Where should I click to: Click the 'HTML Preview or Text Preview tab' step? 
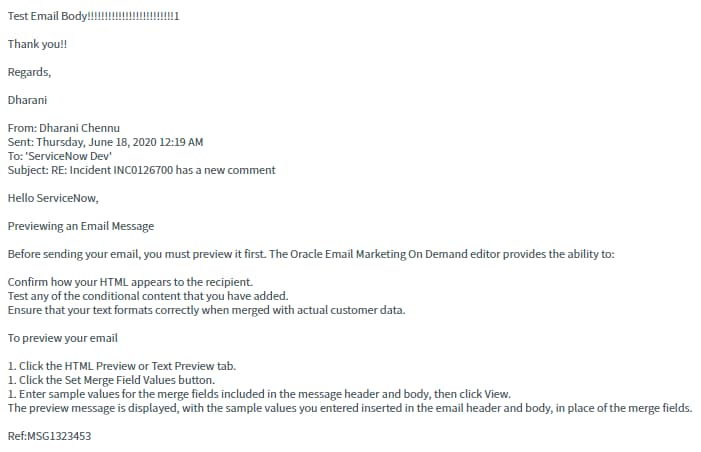[x=121, y=366]
